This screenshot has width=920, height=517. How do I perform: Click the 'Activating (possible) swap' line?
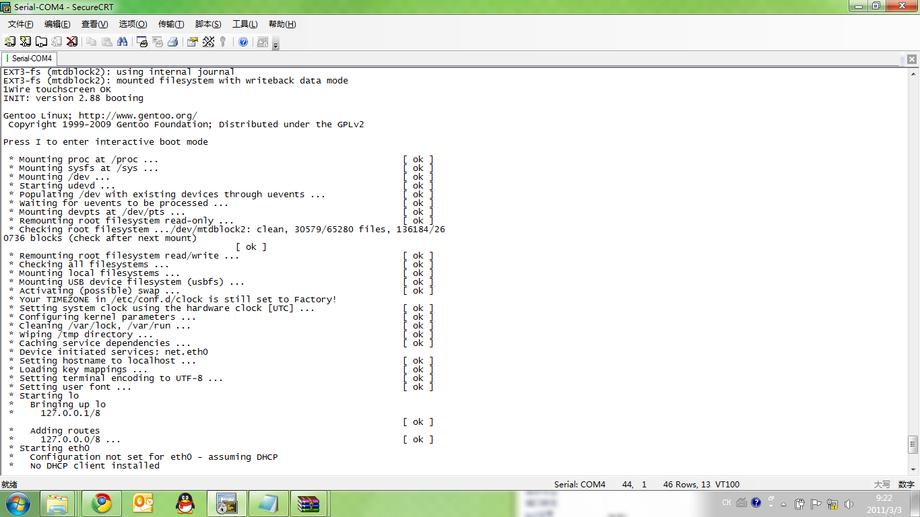point(99,290)
